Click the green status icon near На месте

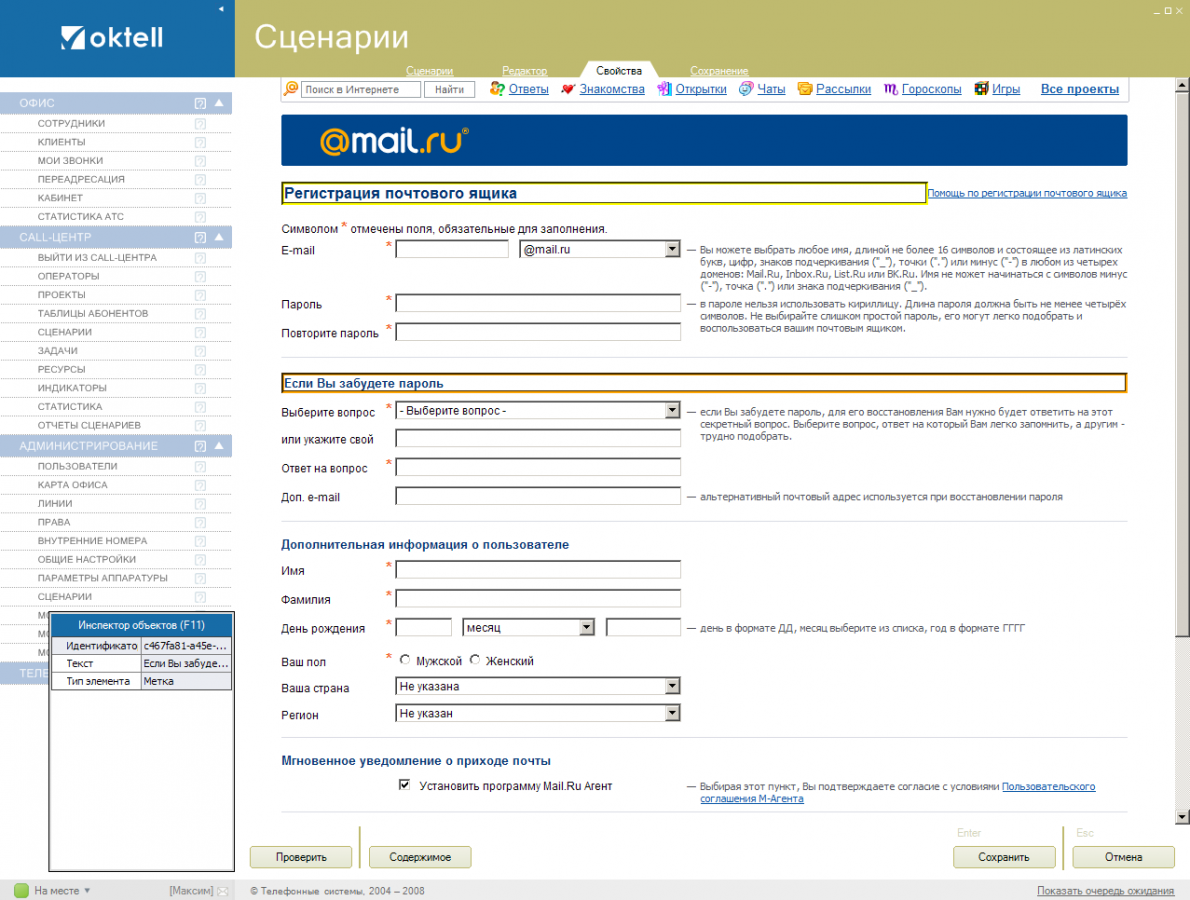[x=21, y=890]
